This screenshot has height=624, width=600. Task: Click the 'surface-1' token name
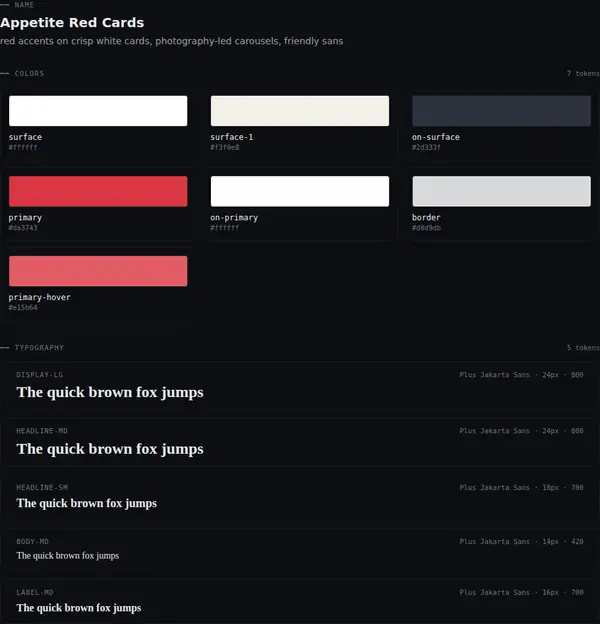pyautogui.click(x=232, y=137)
